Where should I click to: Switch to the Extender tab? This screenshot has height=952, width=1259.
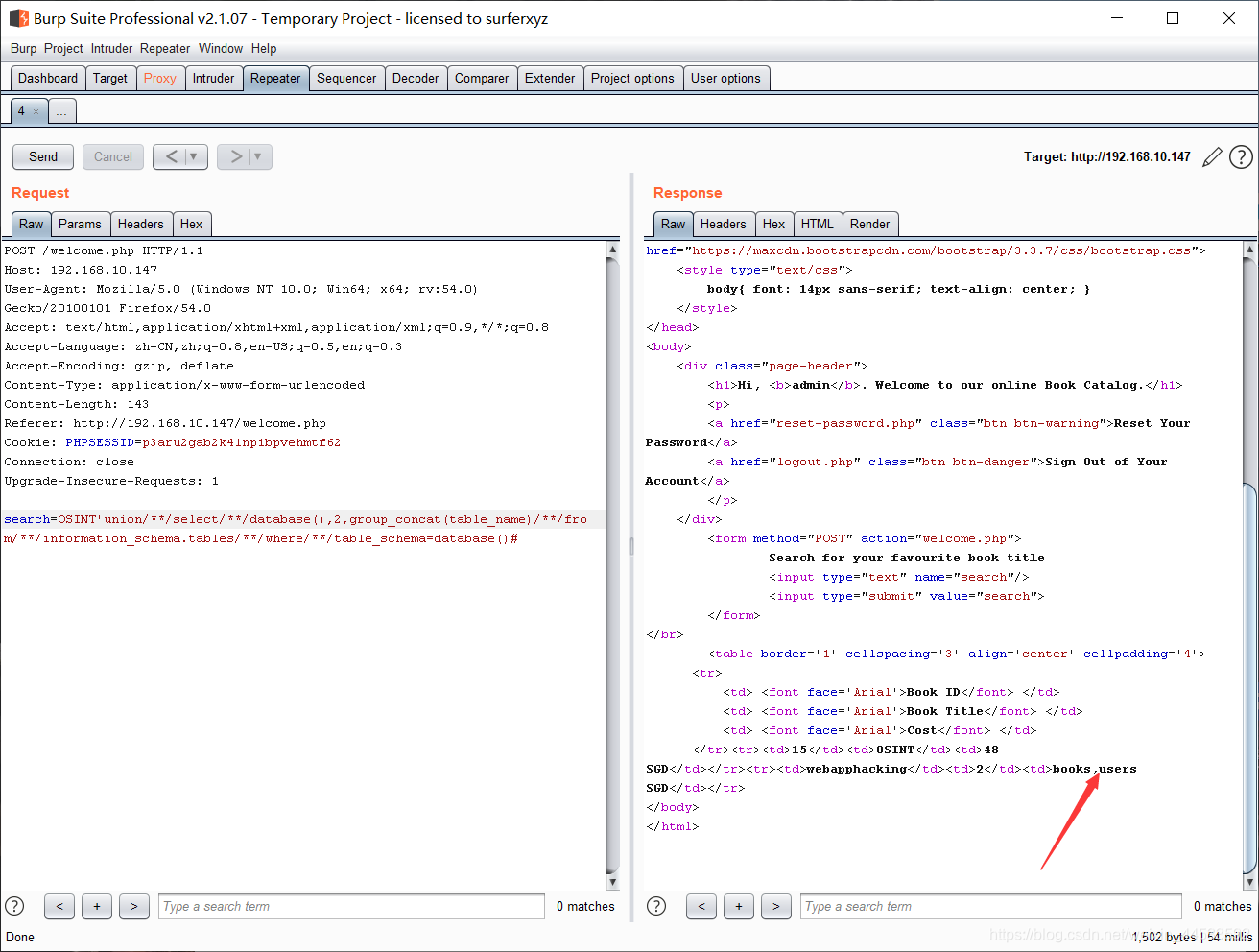pyautogui.click(x=550, y=79)
